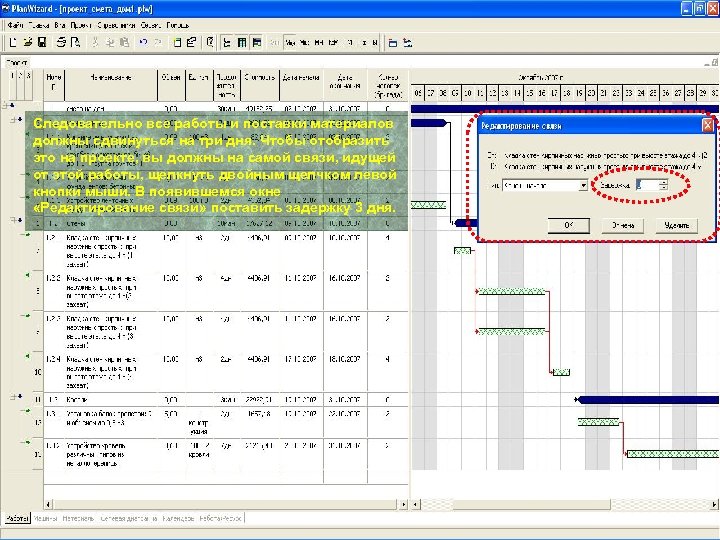
Task: Click Отмена in the link editing dialog
Action: (x=623, y=225)
